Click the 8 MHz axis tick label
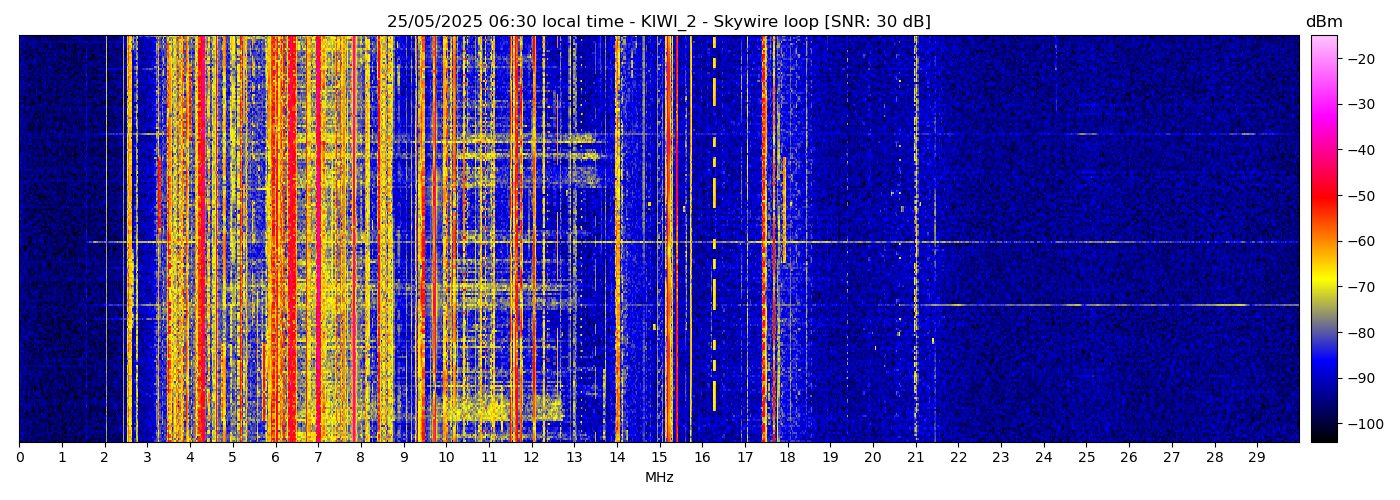The height and width of the screenshot is (500, 1400). 360,457
